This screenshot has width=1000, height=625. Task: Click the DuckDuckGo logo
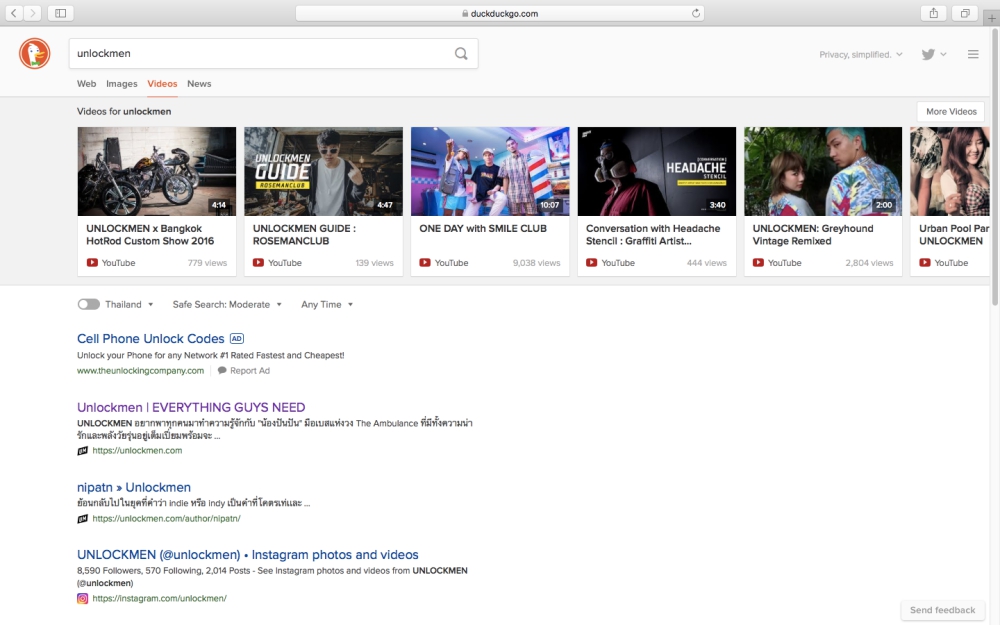pyautogui.click(x=34, y=54)
